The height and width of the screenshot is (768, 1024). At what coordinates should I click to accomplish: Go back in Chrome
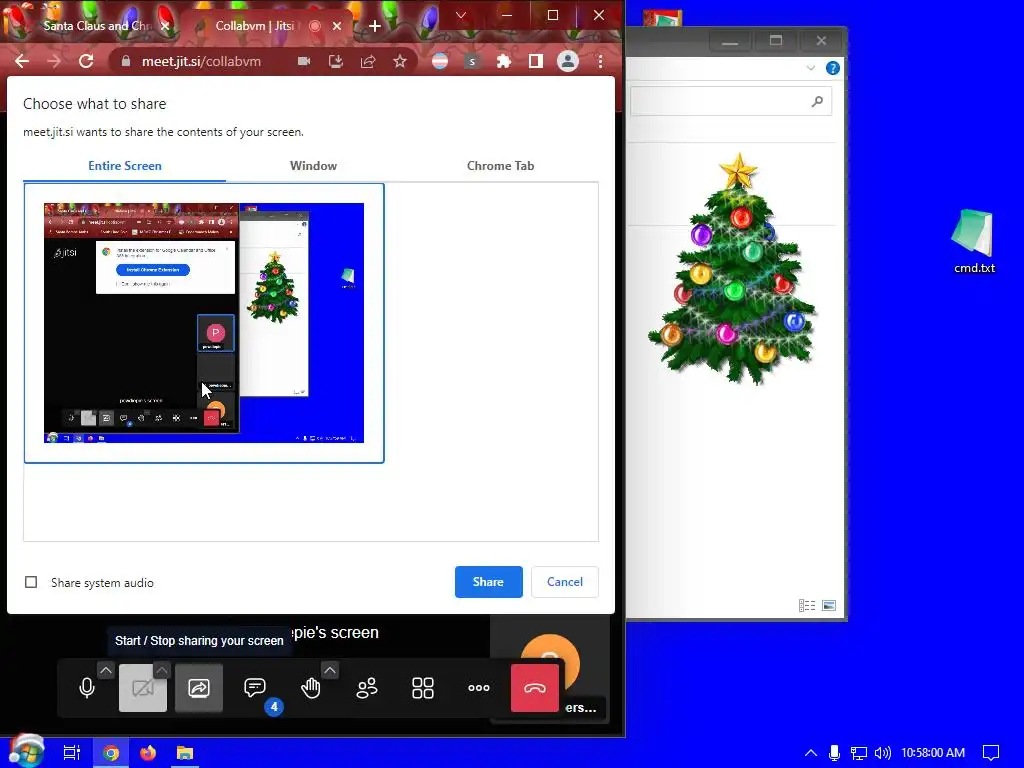(22, 61)
